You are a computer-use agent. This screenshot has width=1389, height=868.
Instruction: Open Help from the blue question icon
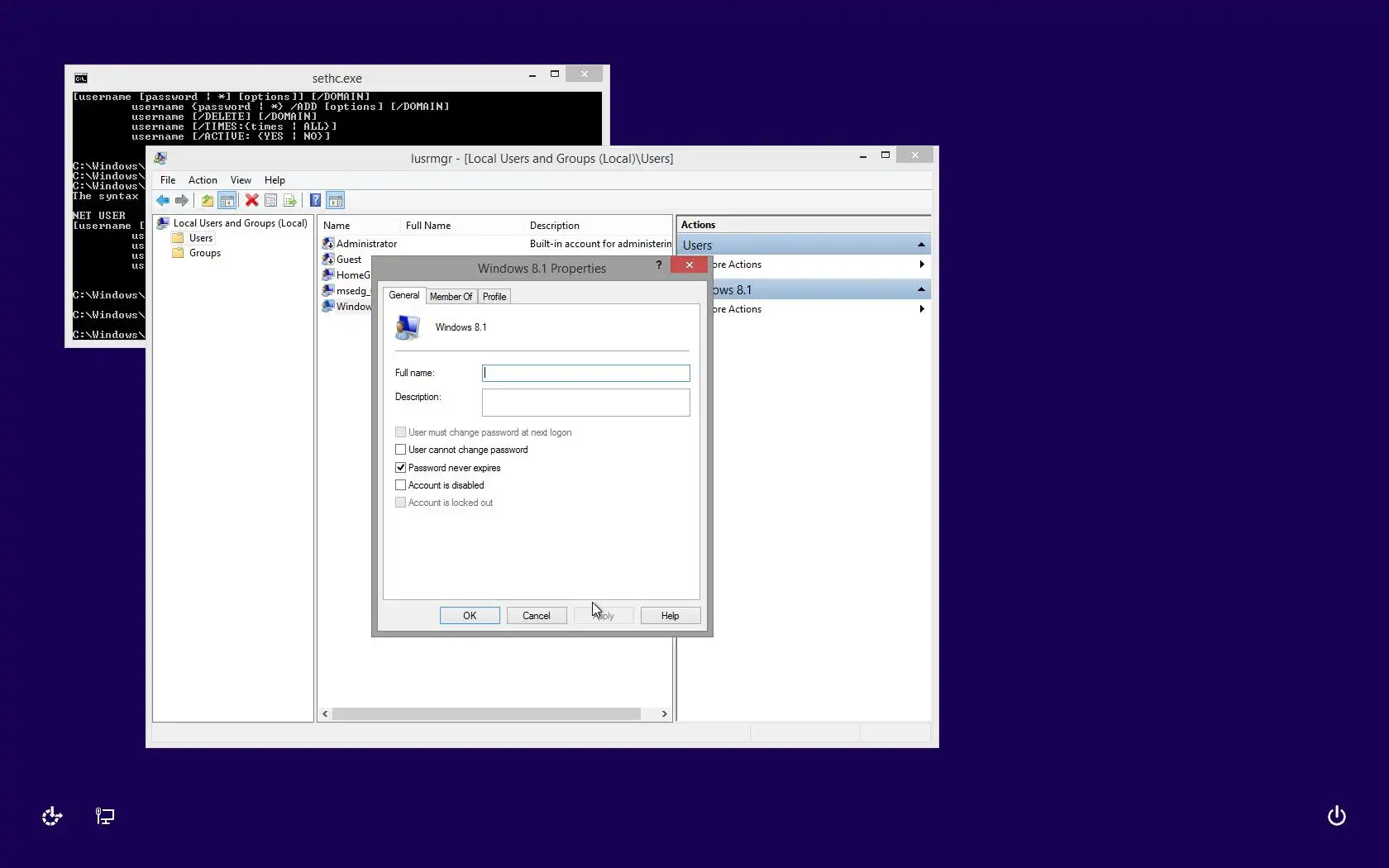pyautogui.click(x=315, y=200)
